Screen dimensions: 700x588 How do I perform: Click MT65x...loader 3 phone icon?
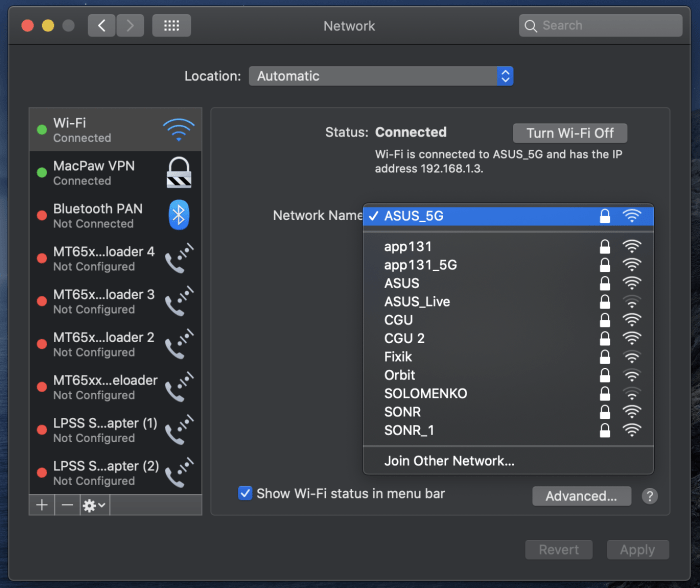179,301
